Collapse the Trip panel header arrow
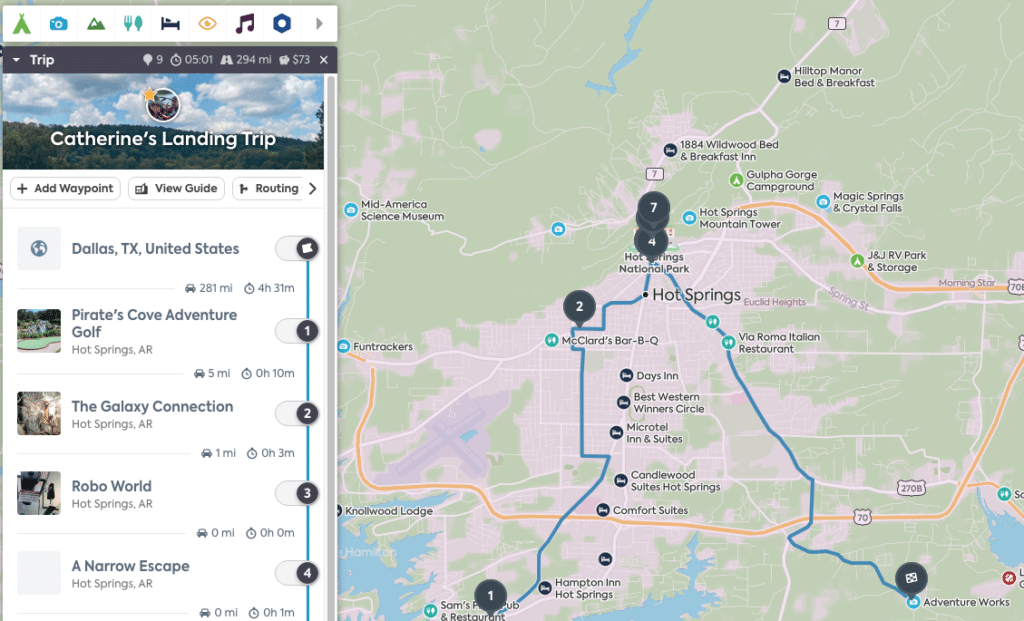 16,60
